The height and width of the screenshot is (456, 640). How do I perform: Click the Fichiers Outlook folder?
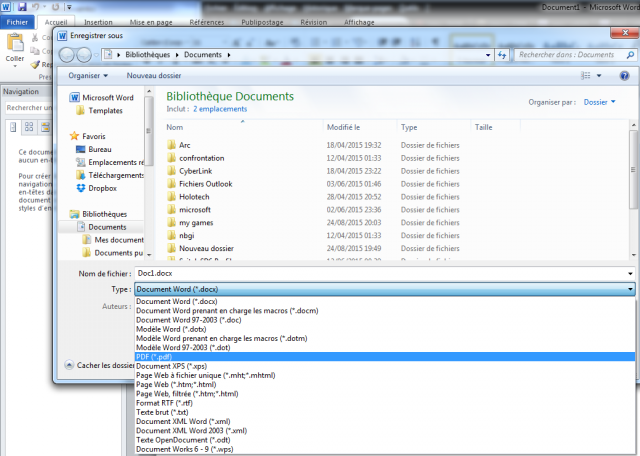click(200, 184)
